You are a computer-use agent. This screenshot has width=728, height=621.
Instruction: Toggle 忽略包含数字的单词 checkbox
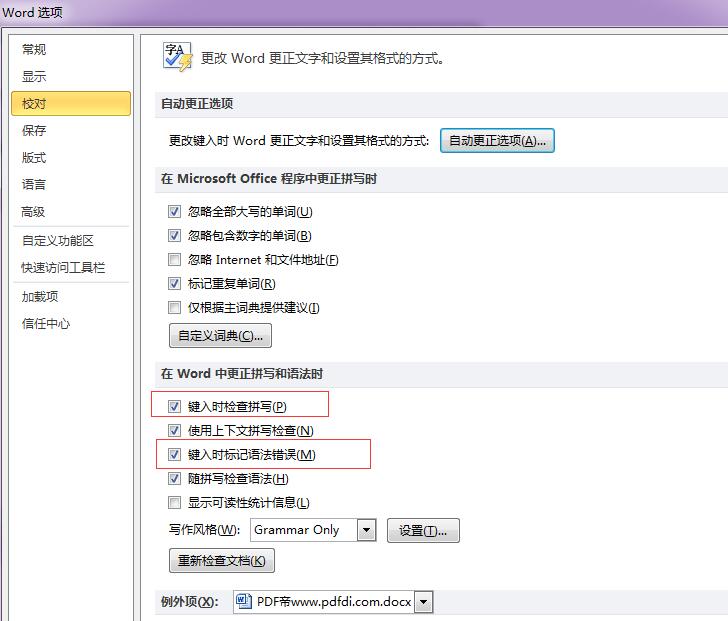pos(174,236)
